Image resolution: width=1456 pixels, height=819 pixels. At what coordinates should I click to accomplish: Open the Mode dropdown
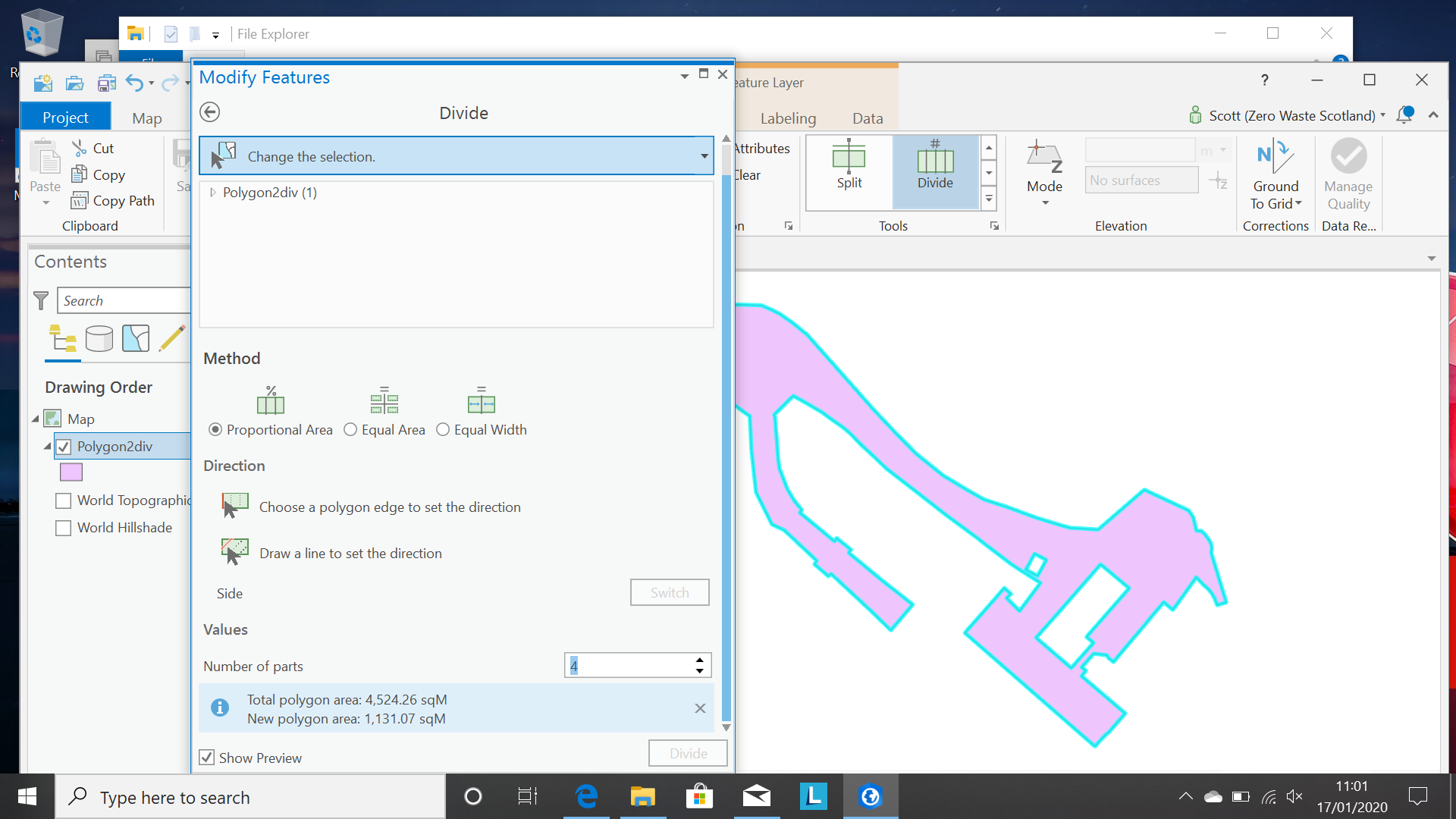click(1044, 202)
